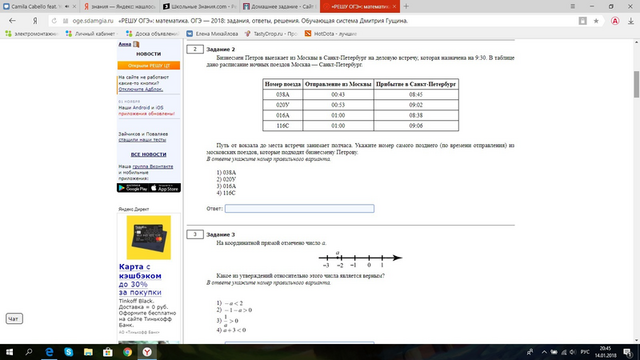This screenshot has height=360, width=640.
Task: Go back using the browser back arrow
Action: tap(12, 21)
